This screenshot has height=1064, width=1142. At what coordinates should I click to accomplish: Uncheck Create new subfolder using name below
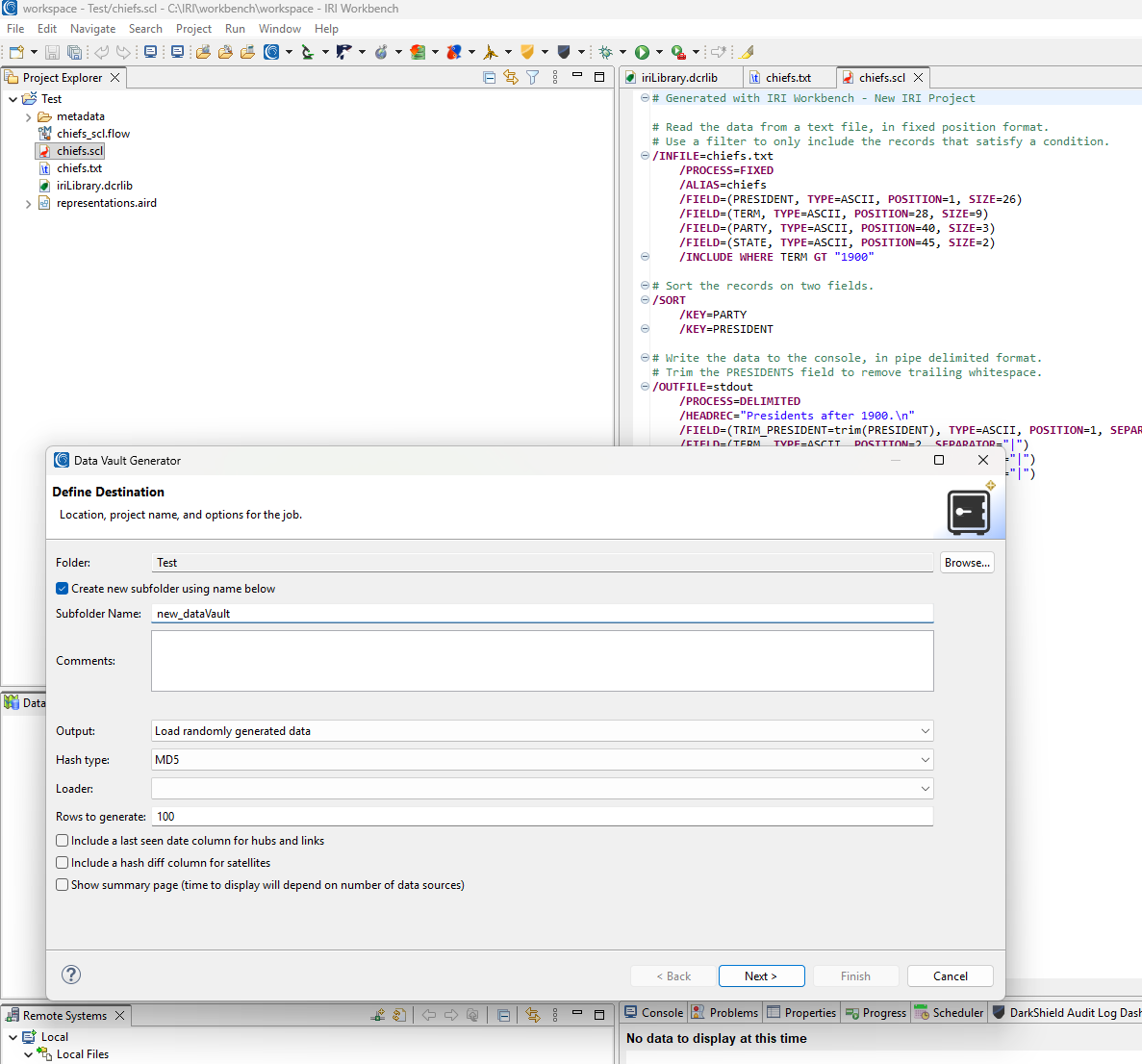(x=62, y=589)
